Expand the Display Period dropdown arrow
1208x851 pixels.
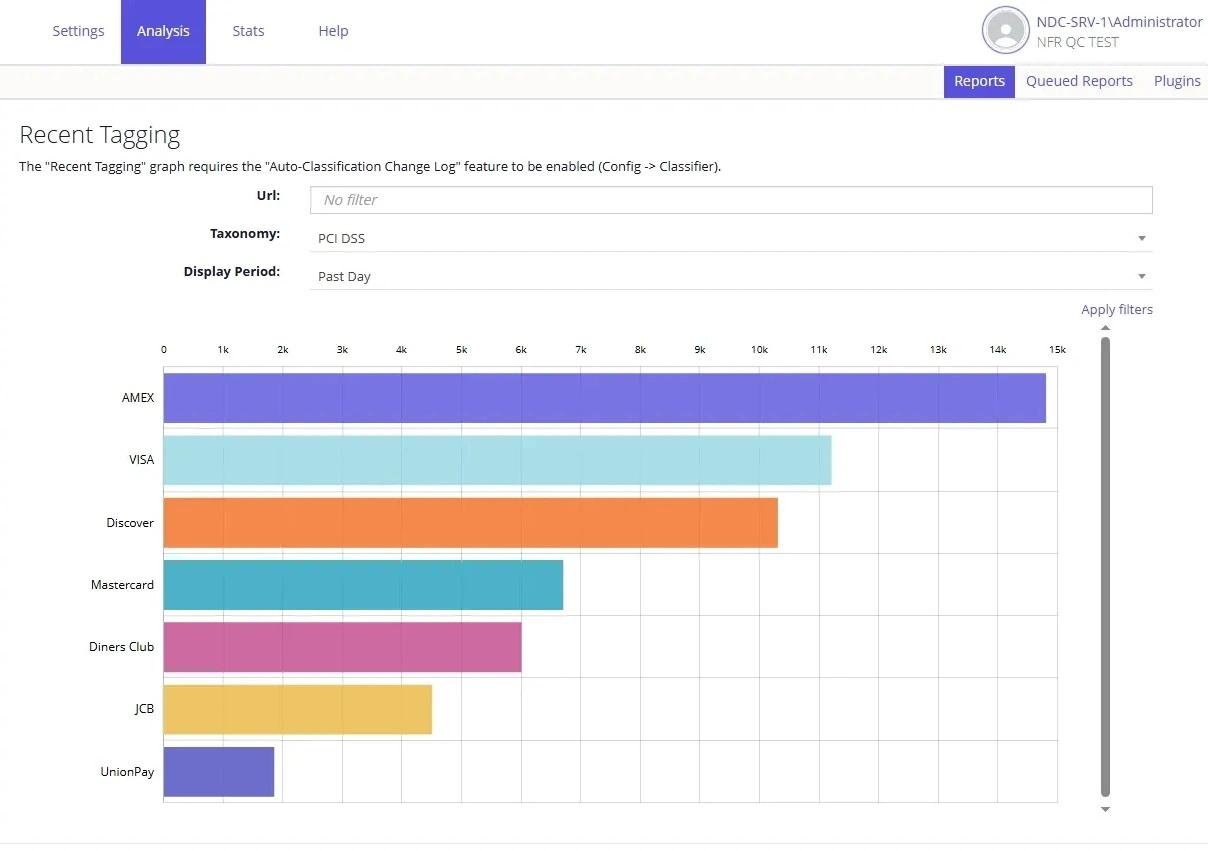tap(1141, 277)
